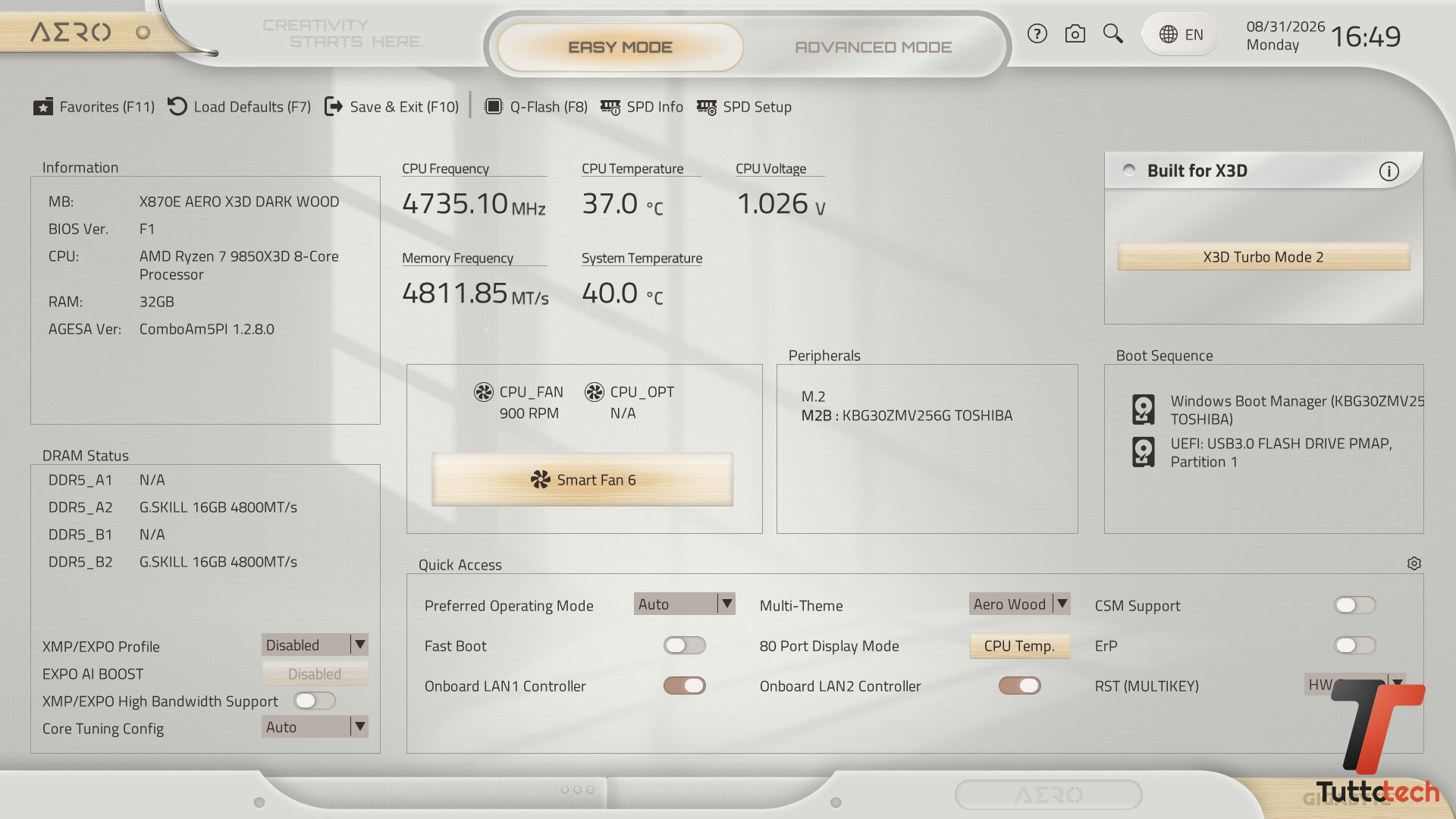
Task: Select Save & Exit (F10)
Action: [x=391, y=107]
